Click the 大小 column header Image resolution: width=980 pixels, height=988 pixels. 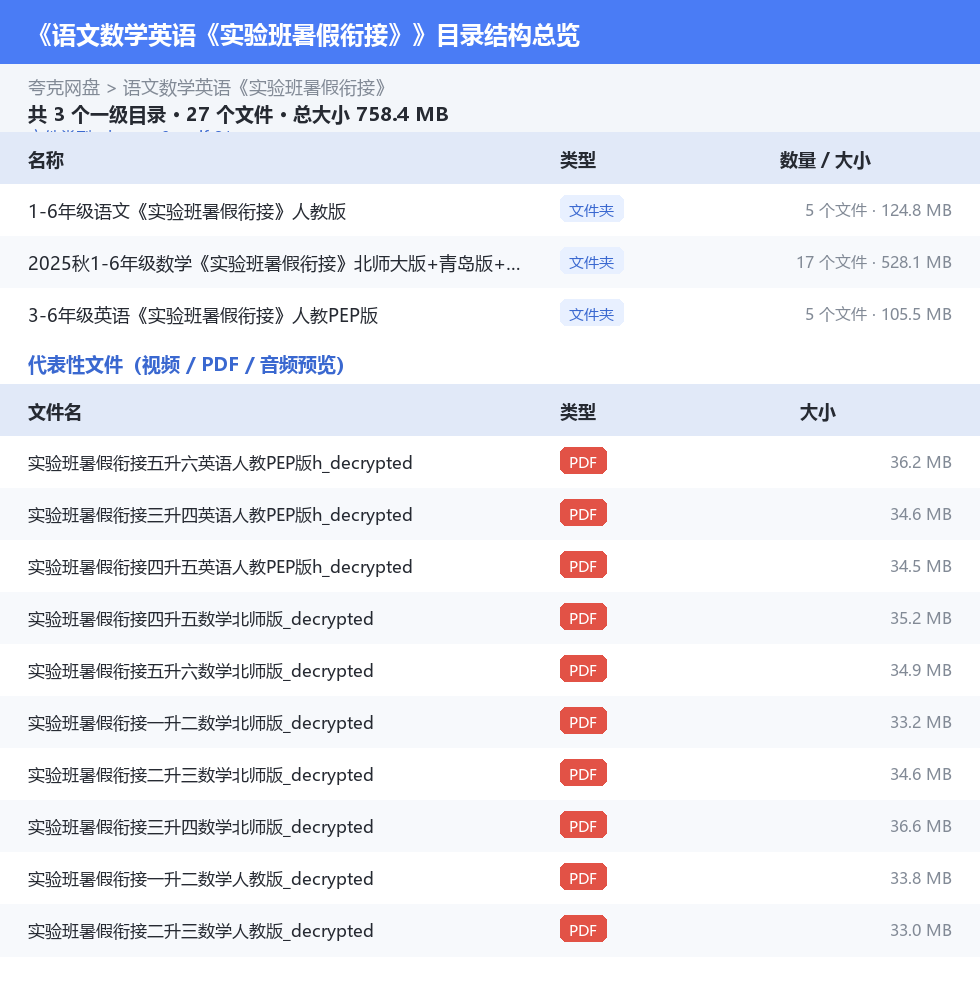[x=817, y=412]
